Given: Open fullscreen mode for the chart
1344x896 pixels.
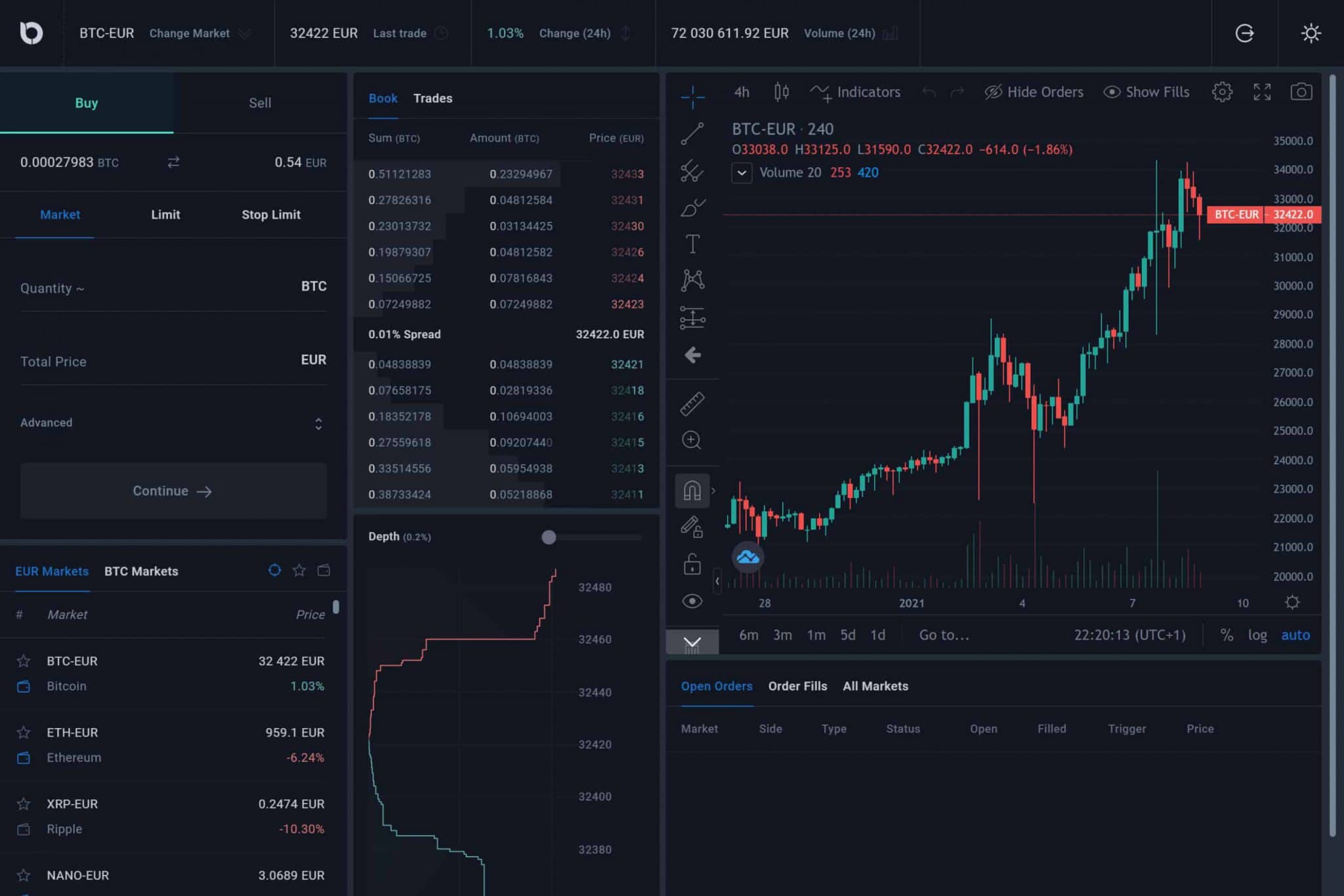Looking at the screenshot, I should pyautogui.click(x=1262, y=92).
